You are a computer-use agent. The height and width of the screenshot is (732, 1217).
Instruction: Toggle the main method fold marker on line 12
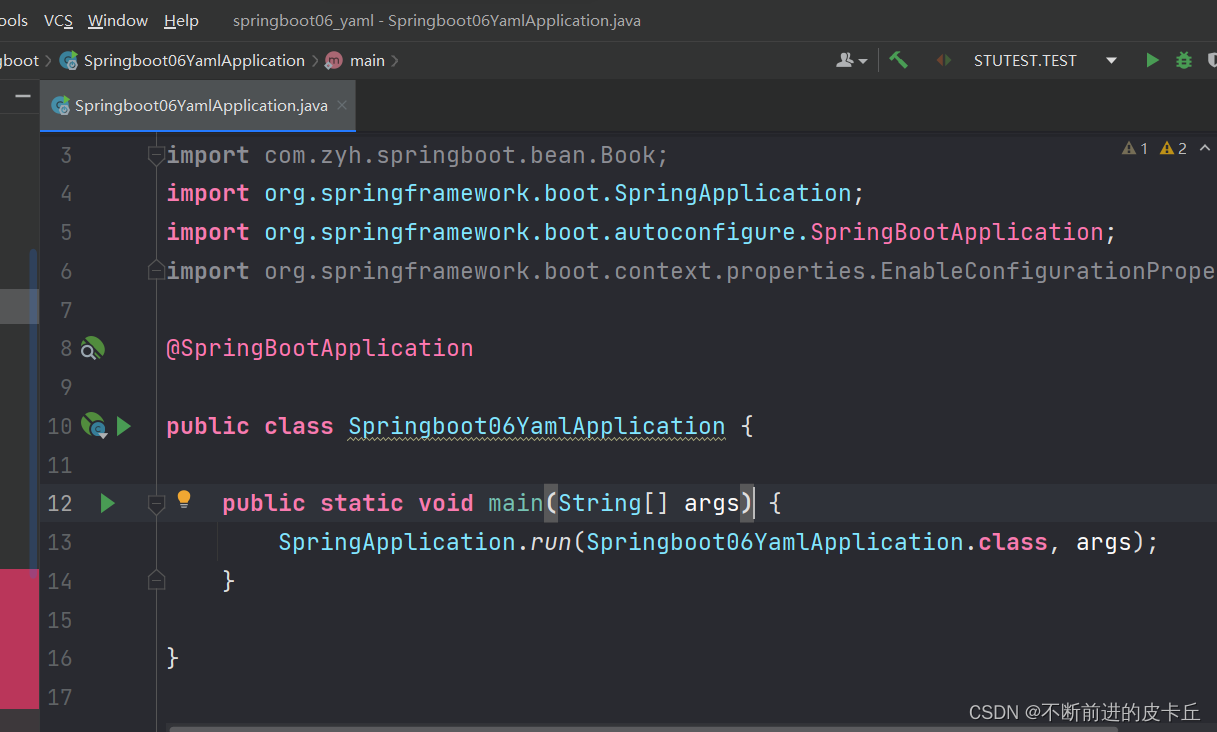156,503
